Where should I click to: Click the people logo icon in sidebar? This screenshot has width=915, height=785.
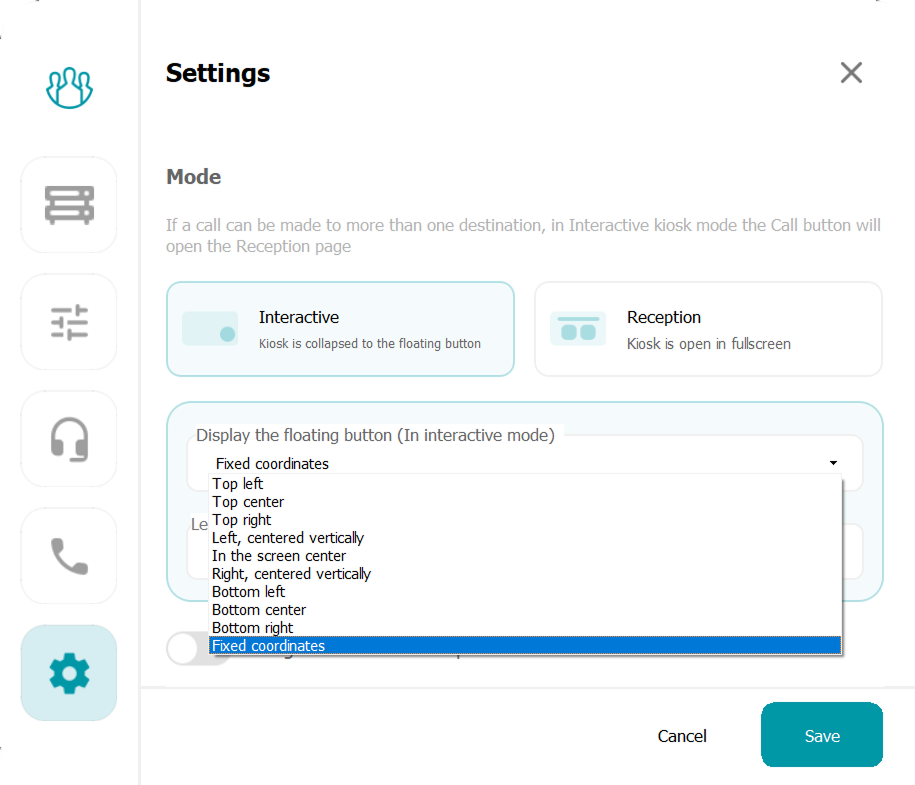tap(69, 89)
